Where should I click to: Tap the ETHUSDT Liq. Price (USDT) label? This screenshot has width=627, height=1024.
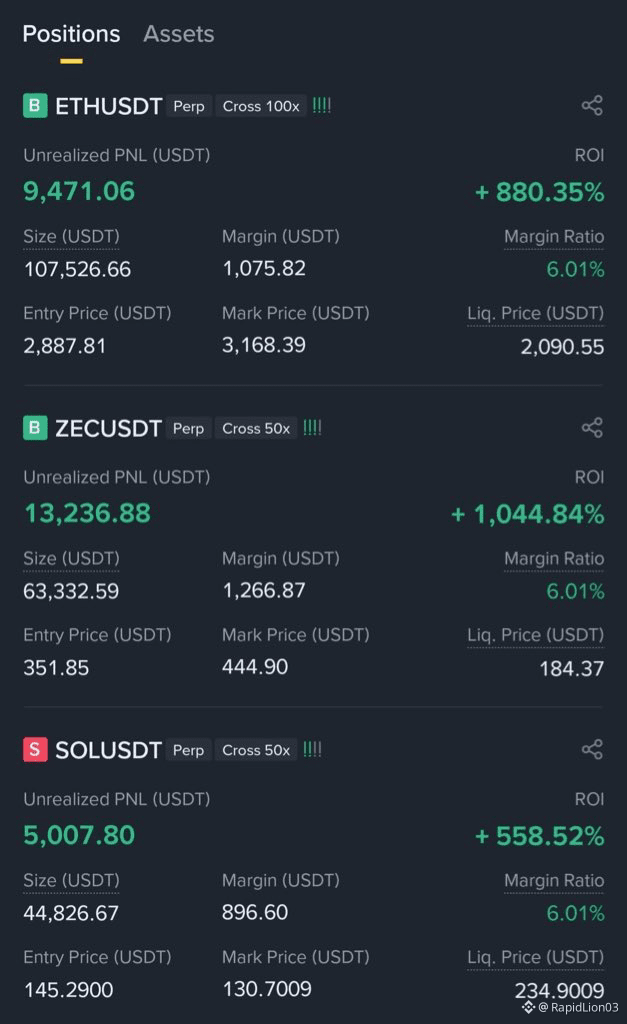tap(536, 313)
